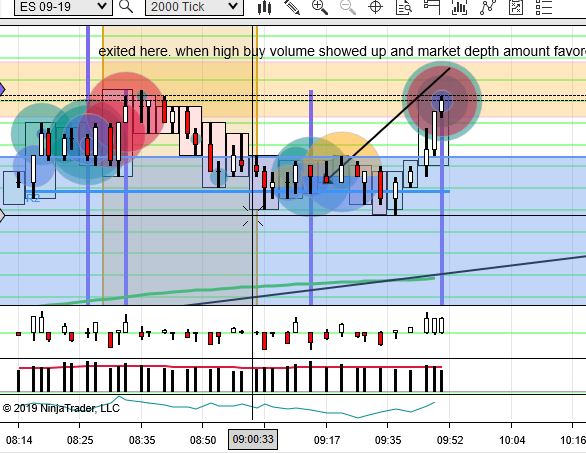Click the exited here annotation text
Viewport: 586px width, 453px height.
tap(342, 51)
